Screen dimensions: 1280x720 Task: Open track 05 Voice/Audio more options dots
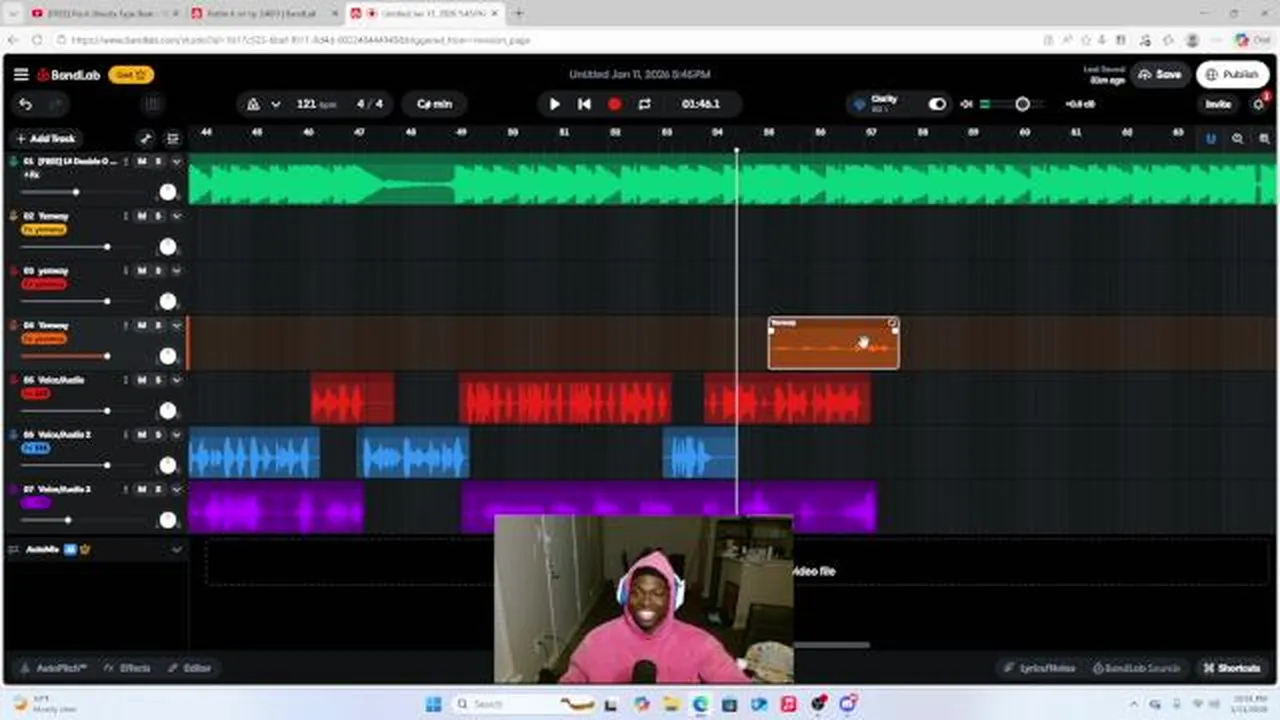pyautogui.click(x=126, y=380)
